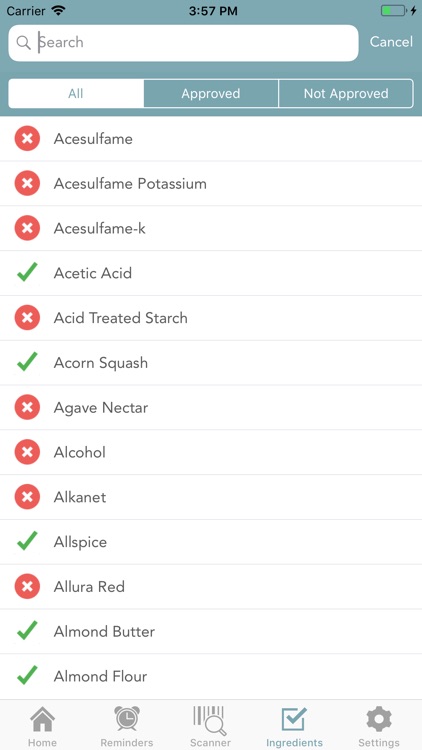Tap the Ingredients checklist icon
This screenshot has width=422, height=750.
[x=294, y=719]
